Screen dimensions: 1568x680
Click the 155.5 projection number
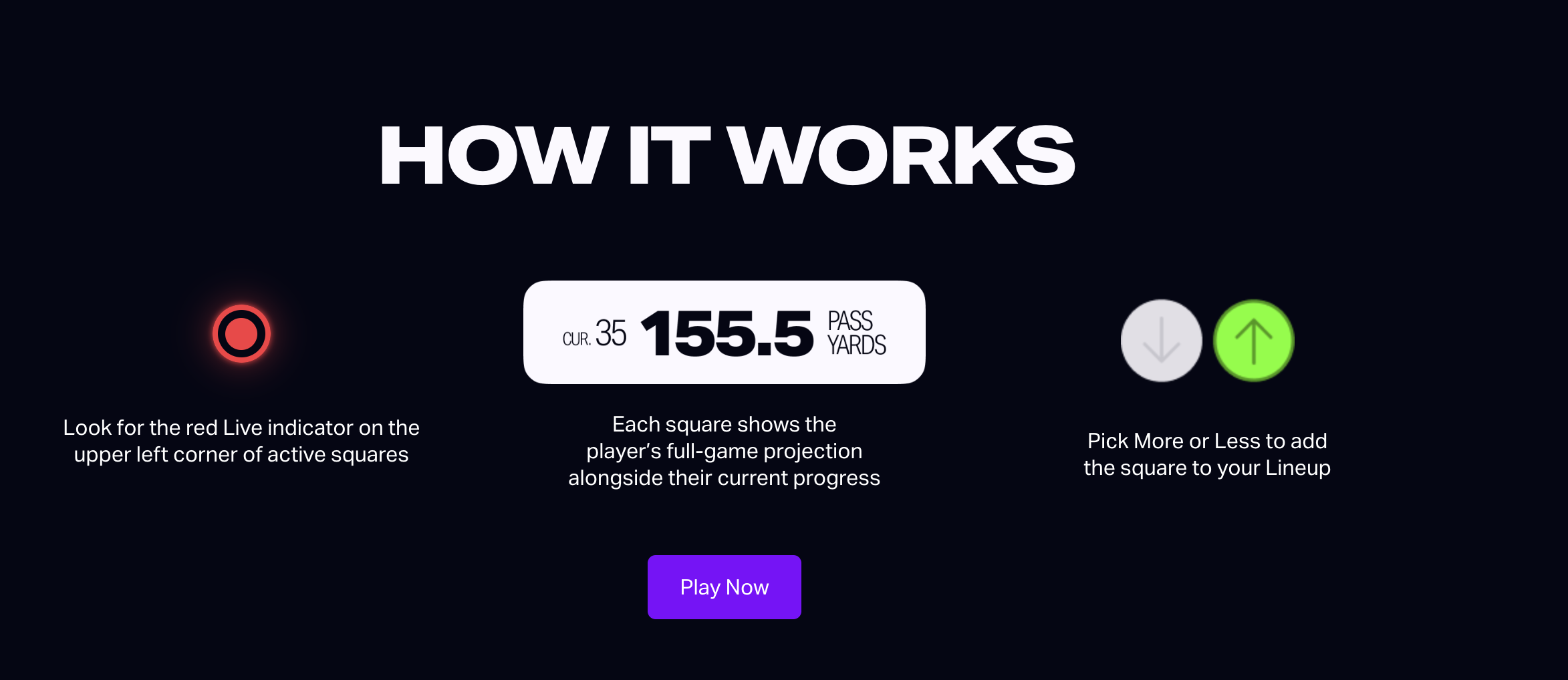pos(727,333)
